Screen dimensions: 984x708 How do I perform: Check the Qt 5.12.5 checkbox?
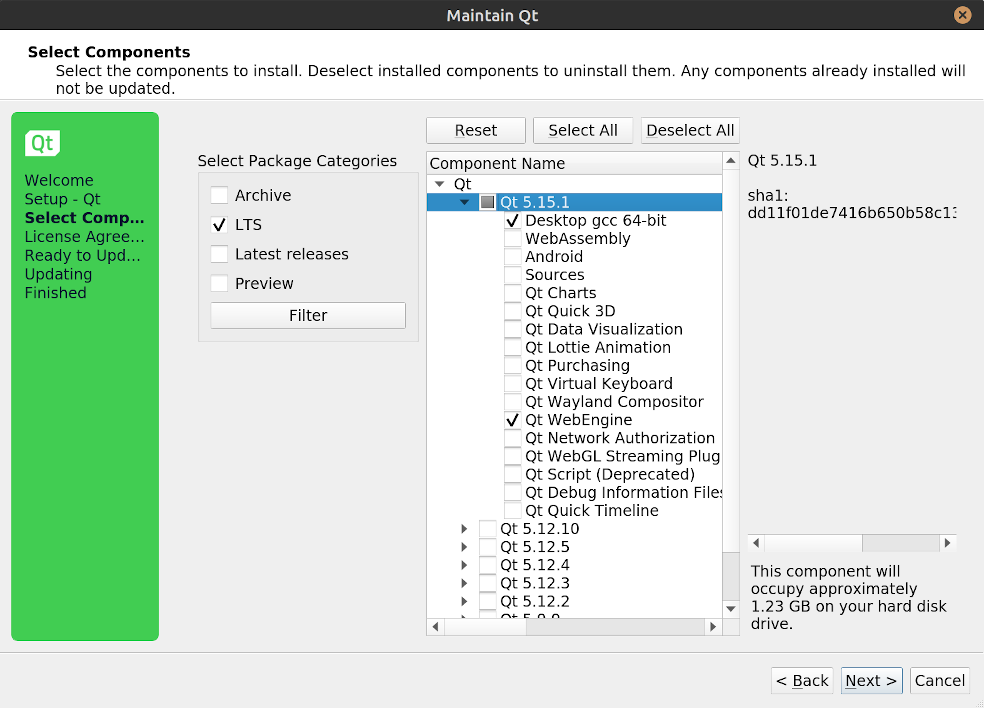pos(487,547)
